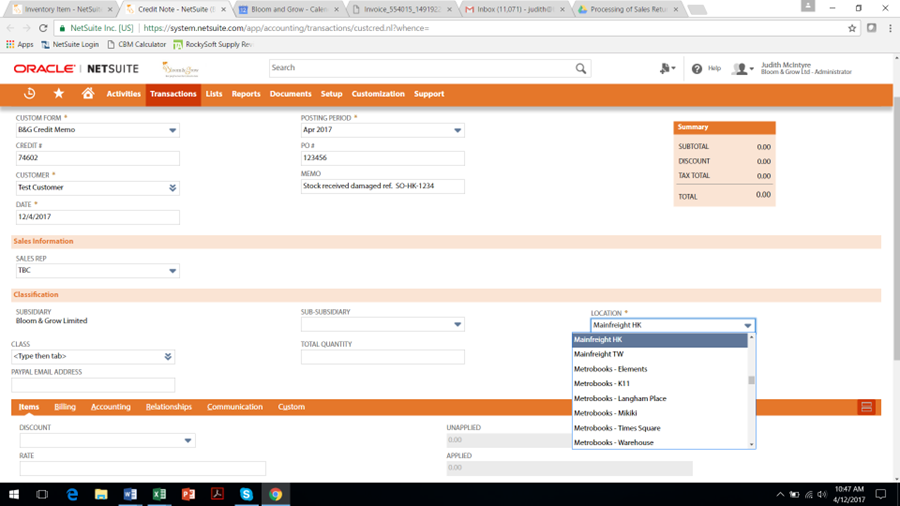Open the CBM Calculator bookmark
The height and width of the screenshot is (506, 900).
pos(137,44)
